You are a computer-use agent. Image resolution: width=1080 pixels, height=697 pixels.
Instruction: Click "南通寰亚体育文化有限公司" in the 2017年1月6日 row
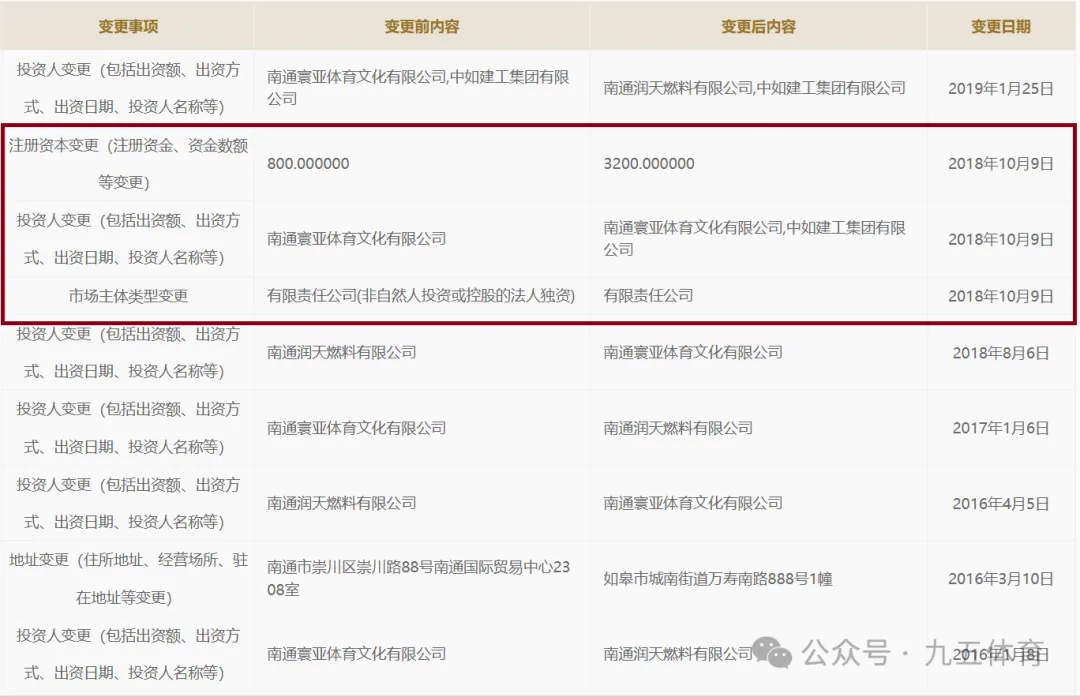(356, 428)
